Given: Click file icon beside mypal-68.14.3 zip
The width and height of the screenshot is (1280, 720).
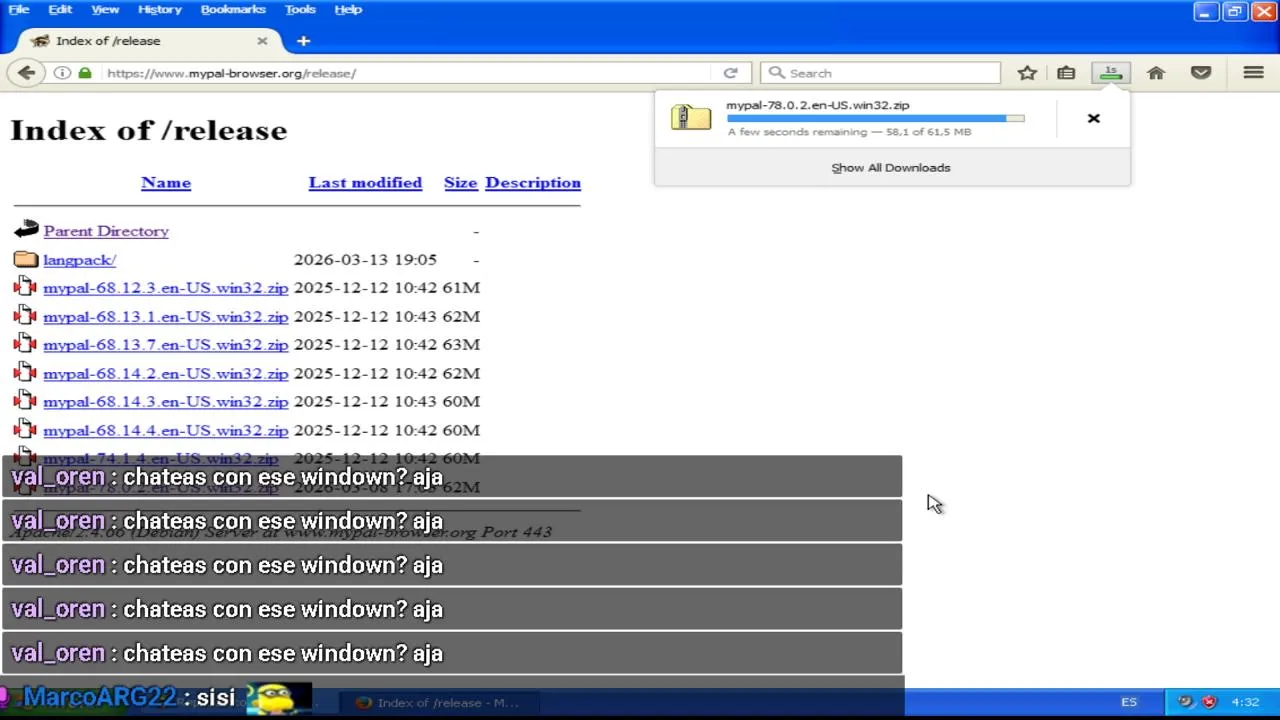Looking at the screenshot, I should [x=26, y=401].
